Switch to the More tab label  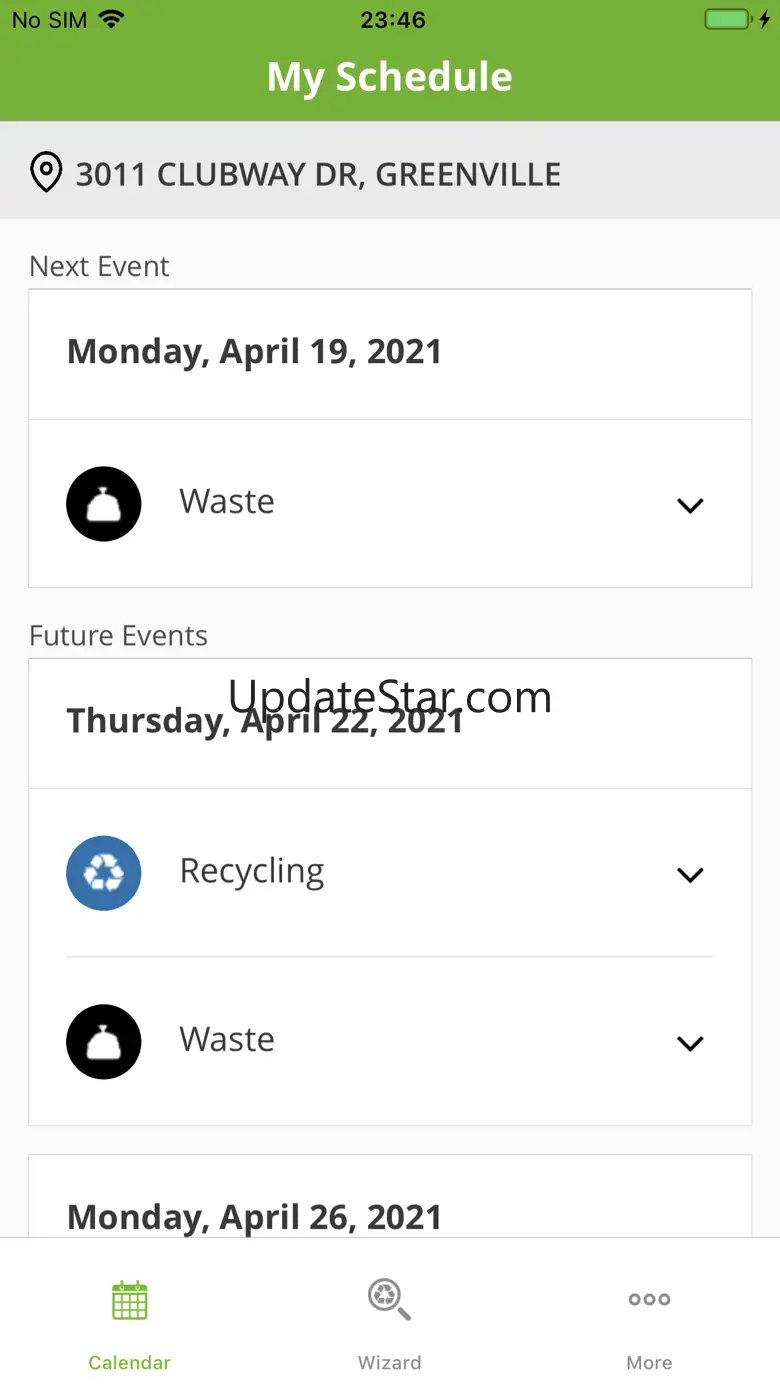coord(649,1362)
